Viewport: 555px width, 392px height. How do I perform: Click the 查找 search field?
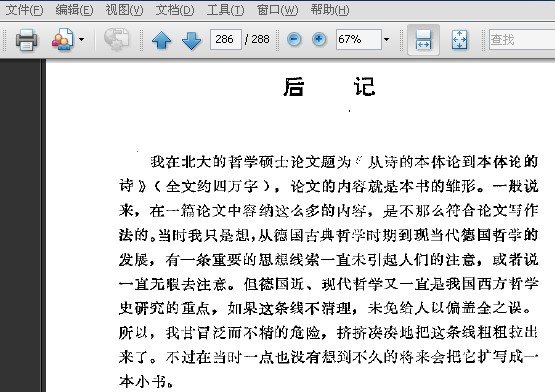click(x=522, y=39)
